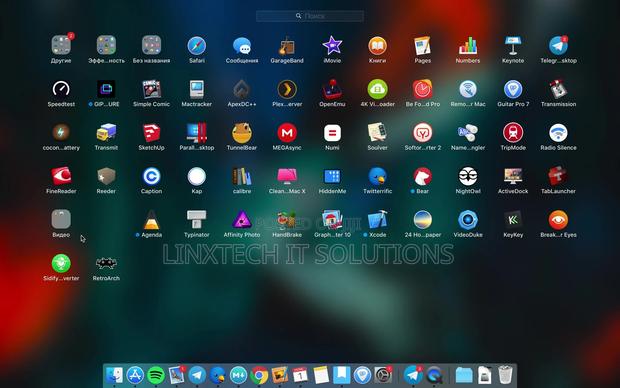The width and height of the screenshot is (620, 388).
Task: Open Finder in the Dock
Action: tap(114, 375)
